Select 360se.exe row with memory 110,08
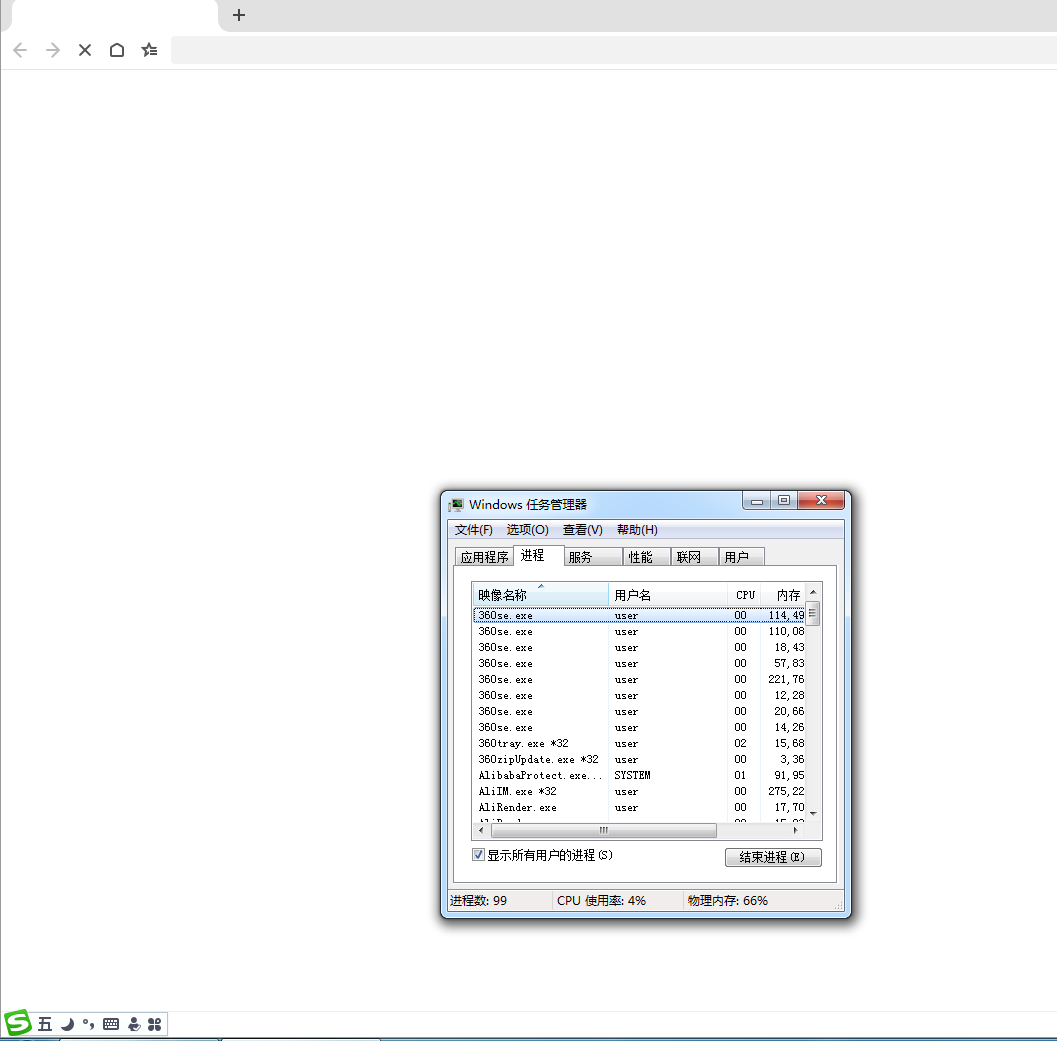The width and height of the screenshot is (1057, 1041). tap(639, 631)
